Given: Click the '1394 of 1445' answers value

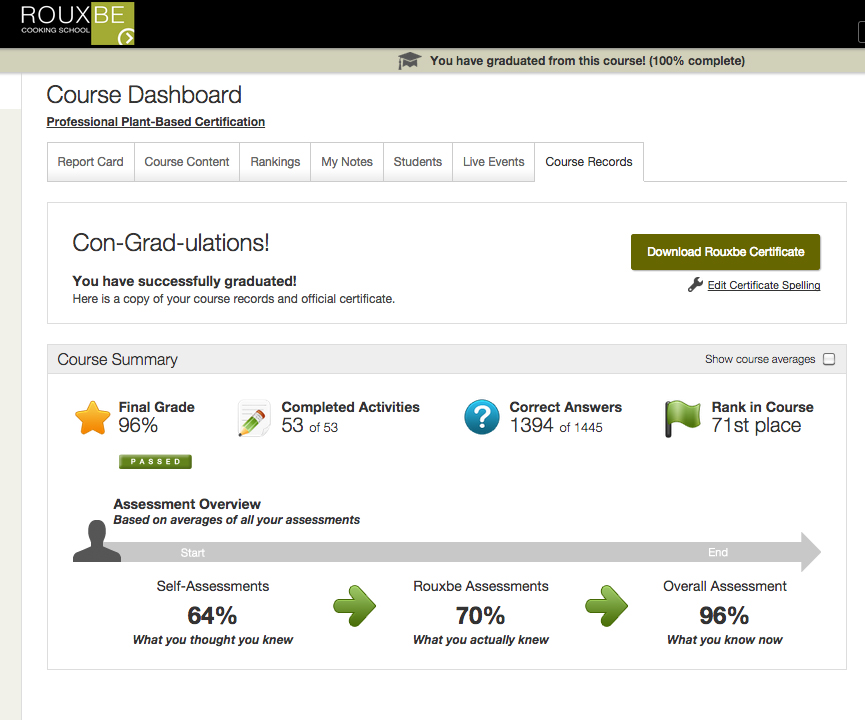Looking at the screenshot, I should (556, 426).
